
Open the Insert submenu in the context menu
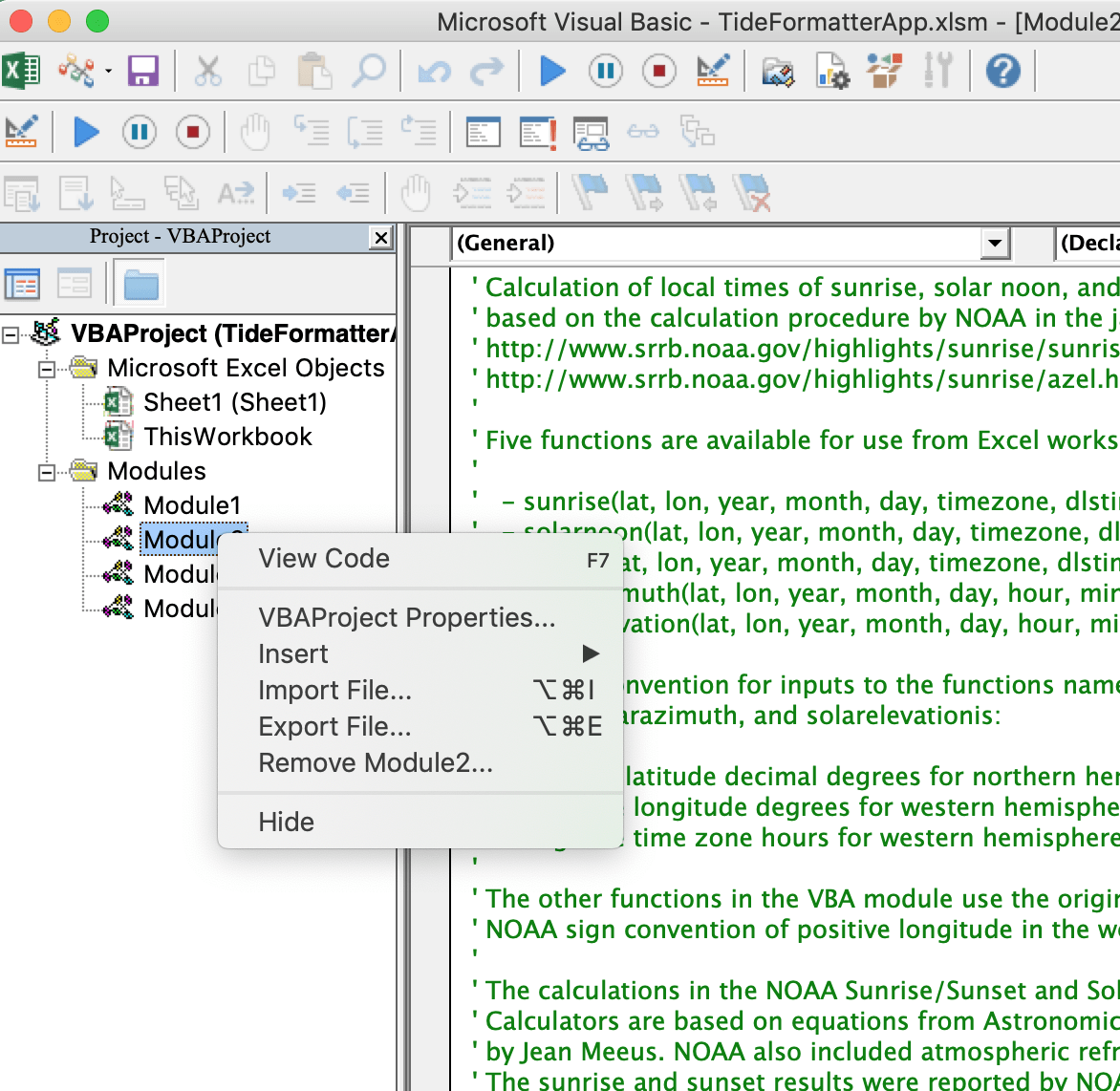point(293,654)
